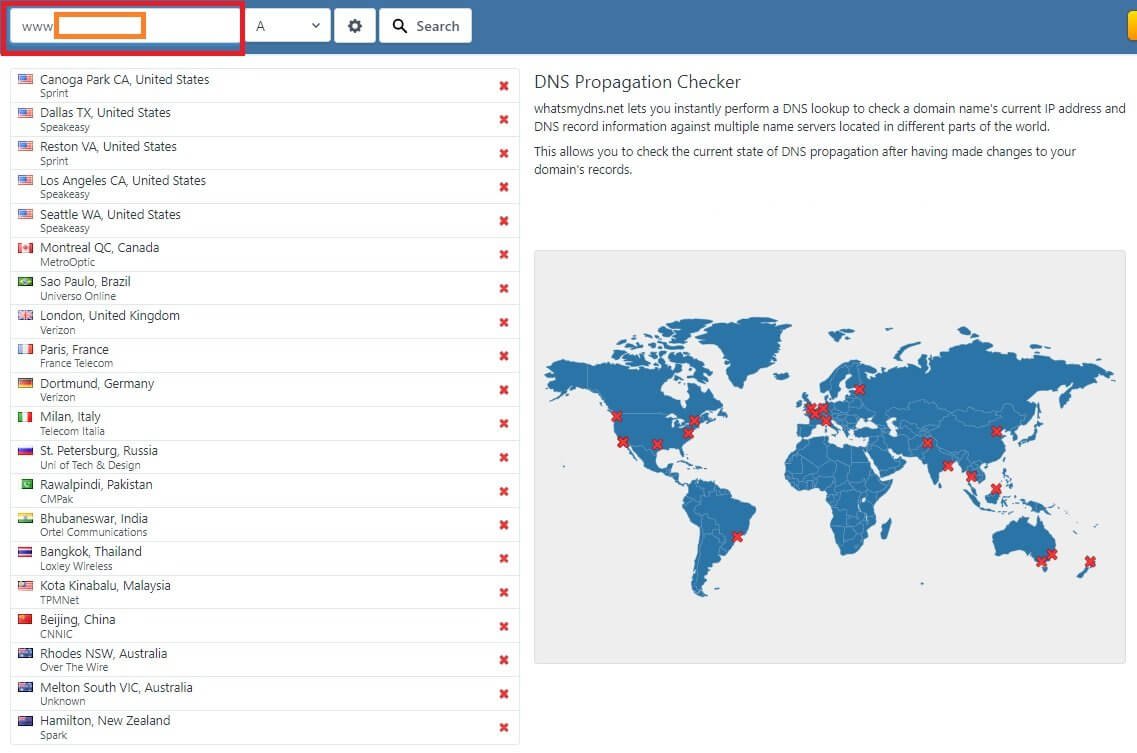
Task: Click the domain name input field
Action: tap(124, 26)
